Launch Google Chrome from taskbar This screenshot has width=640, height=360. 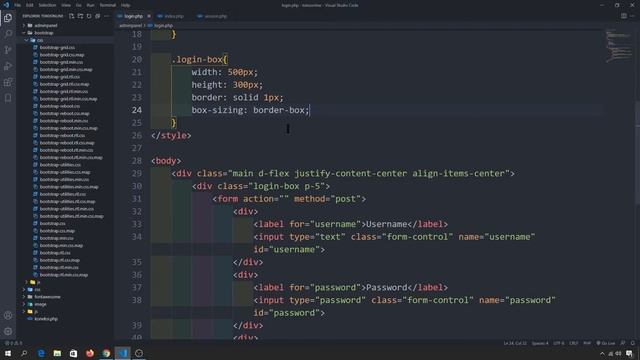tap(106, 353)
